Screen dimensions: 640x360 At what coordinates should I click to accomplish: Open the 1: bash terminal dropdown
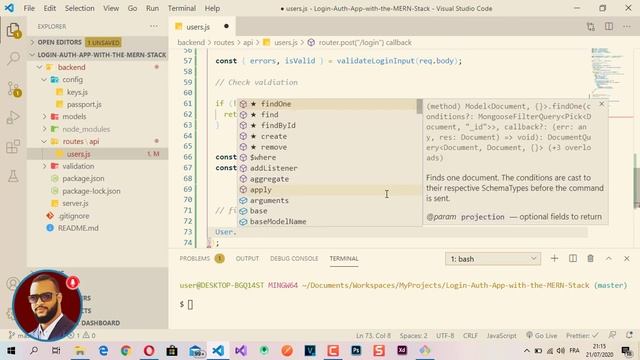point(493,259)
